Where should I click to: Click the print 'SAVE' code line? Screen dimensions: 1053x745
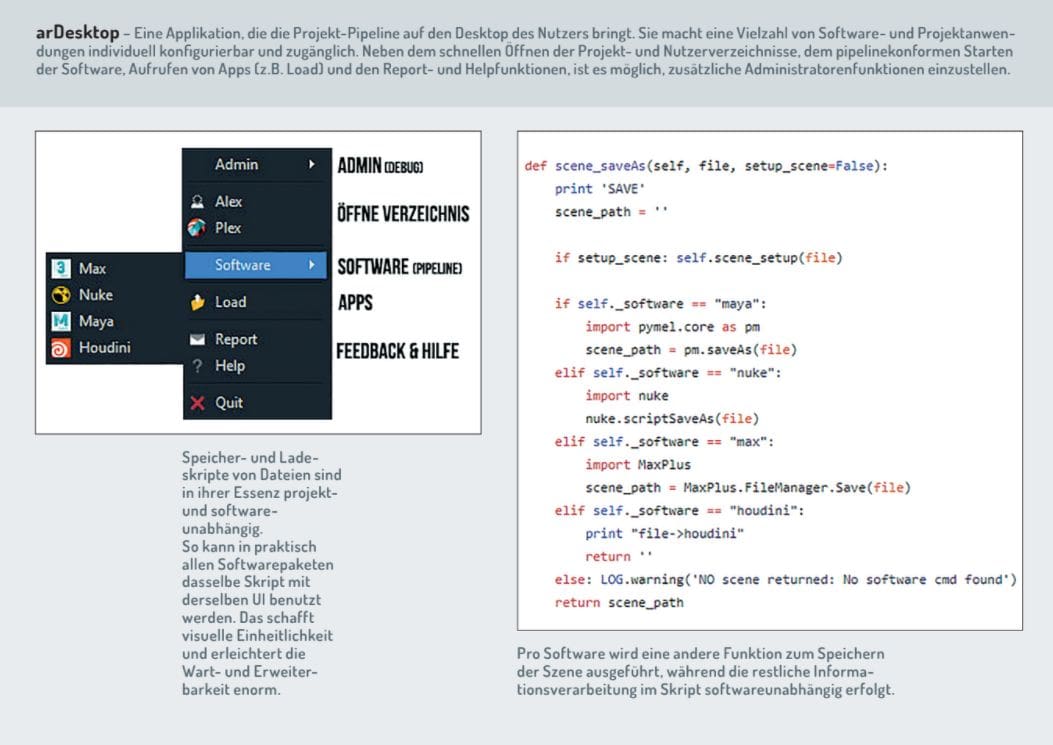tap(600, 189)
